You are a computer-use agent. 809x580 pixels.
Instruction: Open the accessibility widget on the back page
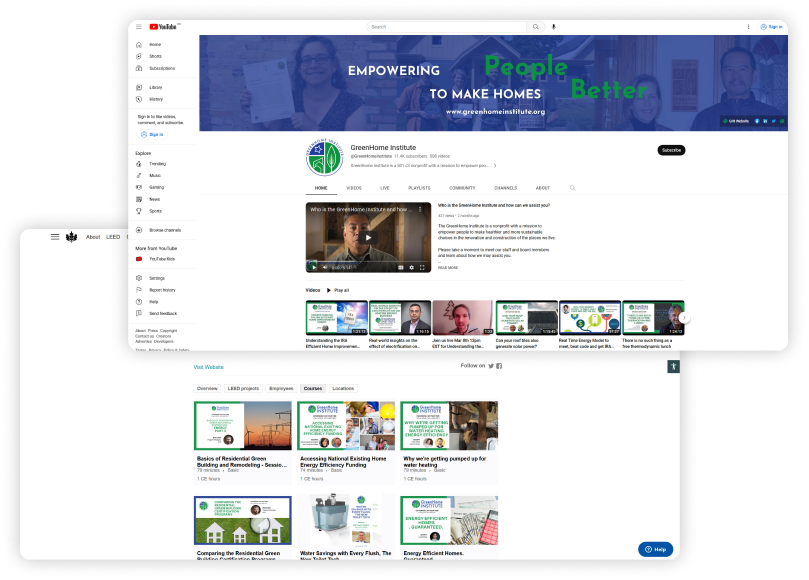pos(673,366)
